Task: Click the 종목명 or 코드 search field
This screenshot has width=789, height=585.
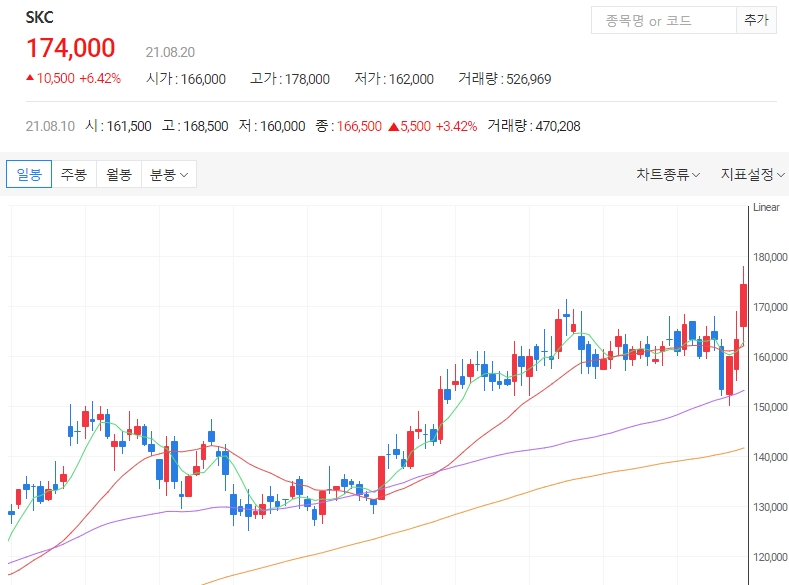Action: point(664,21)
